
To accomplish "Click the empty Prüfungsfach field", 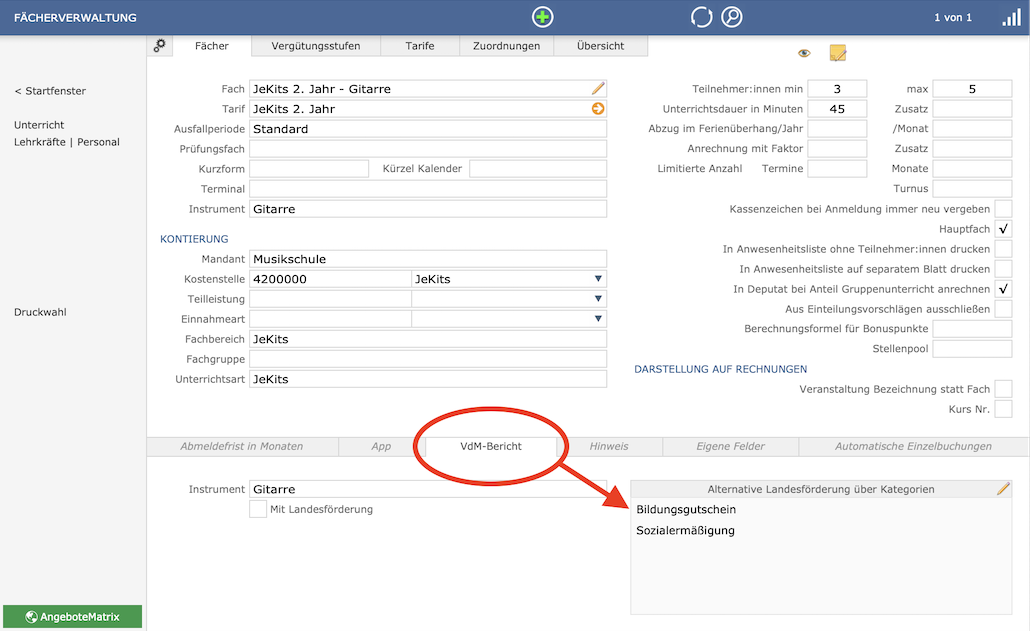I will click(x=428, y=149).
